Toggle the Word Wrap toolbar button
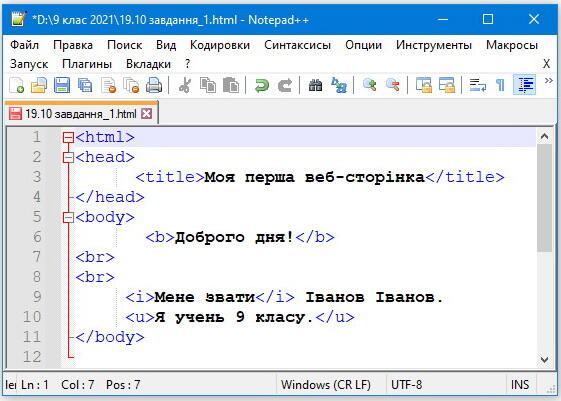This screenshot has width=561, height=401. coord(477,85)
